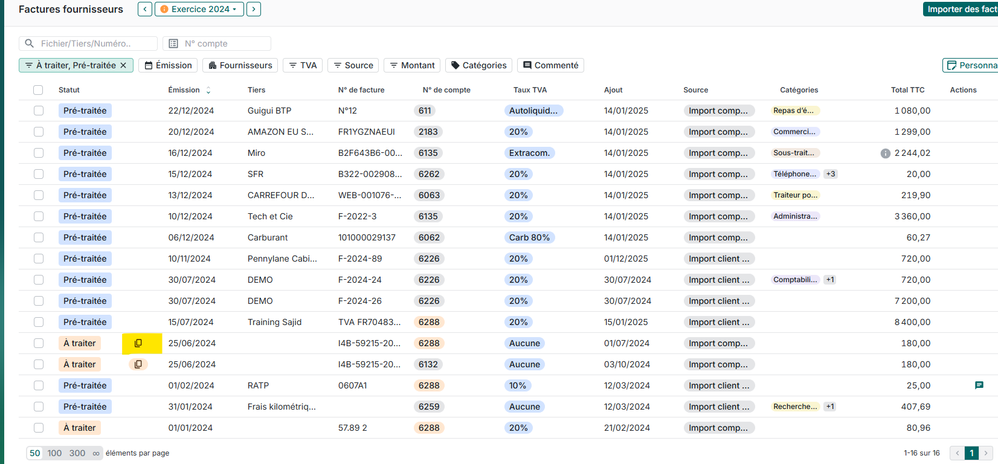Sort the table by the Émission column
Screen dimensions: 998x464
pos(184,90)
